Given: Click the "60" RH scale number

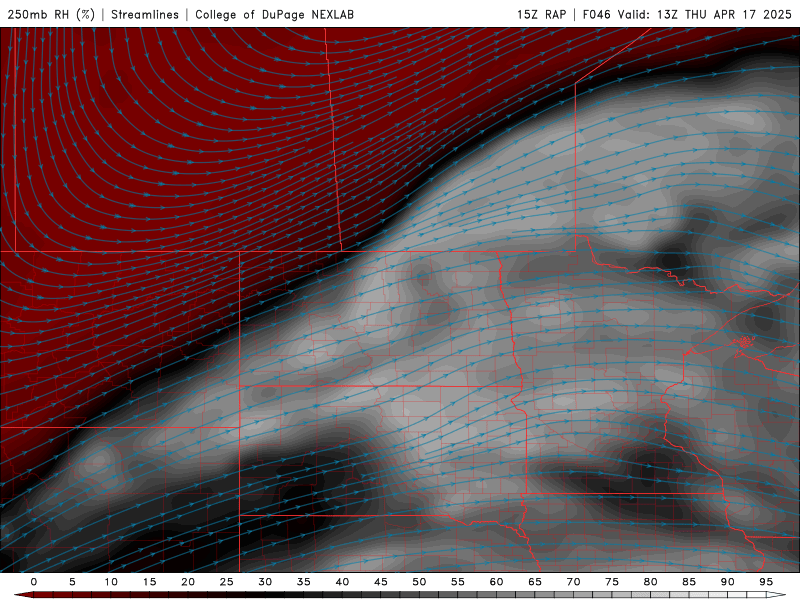Looking at the screenshot, I should point(496,582).
